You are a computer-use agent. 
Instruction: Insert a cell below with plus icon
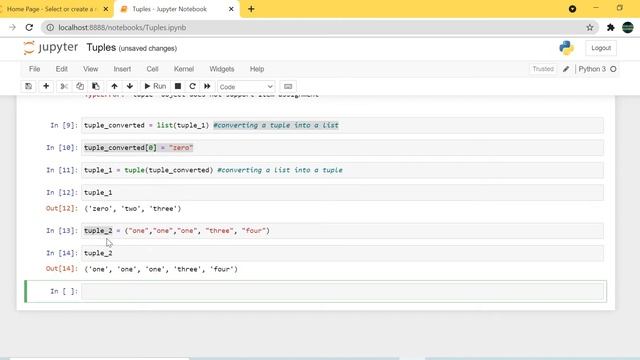pos(46,86)
